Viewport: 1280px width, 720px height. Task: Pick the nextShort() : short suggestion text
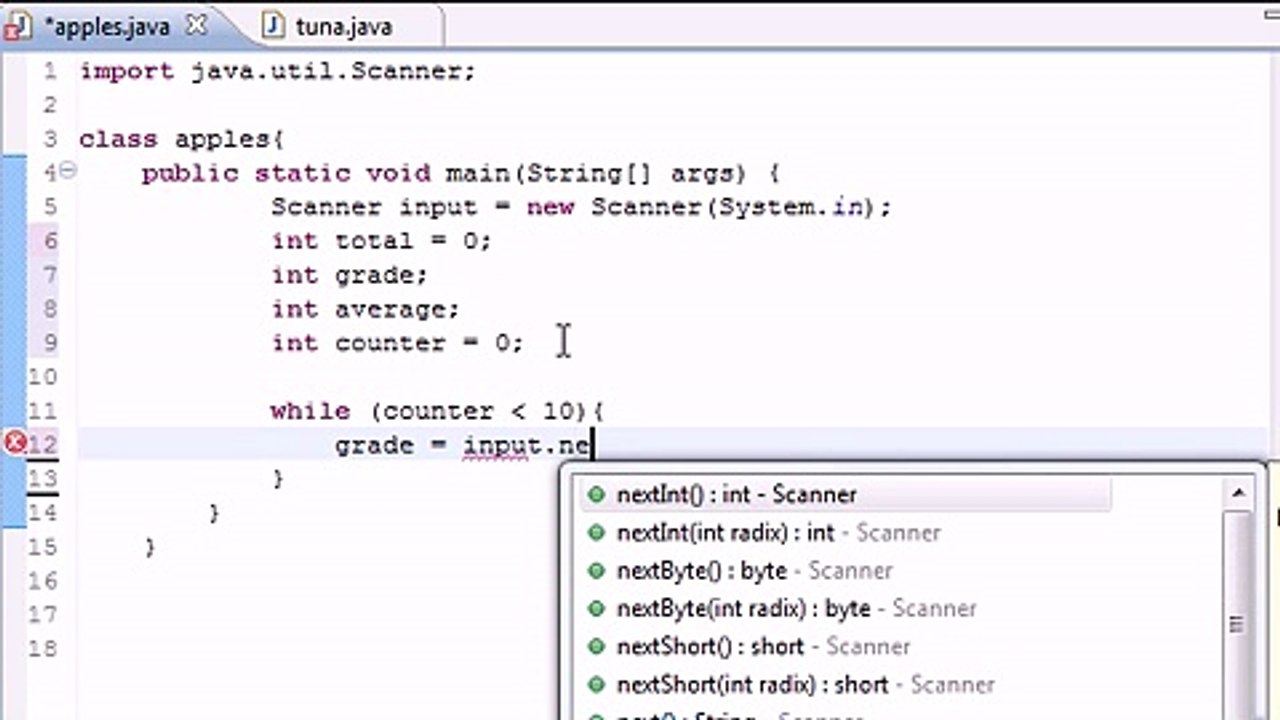pos(764,646)
